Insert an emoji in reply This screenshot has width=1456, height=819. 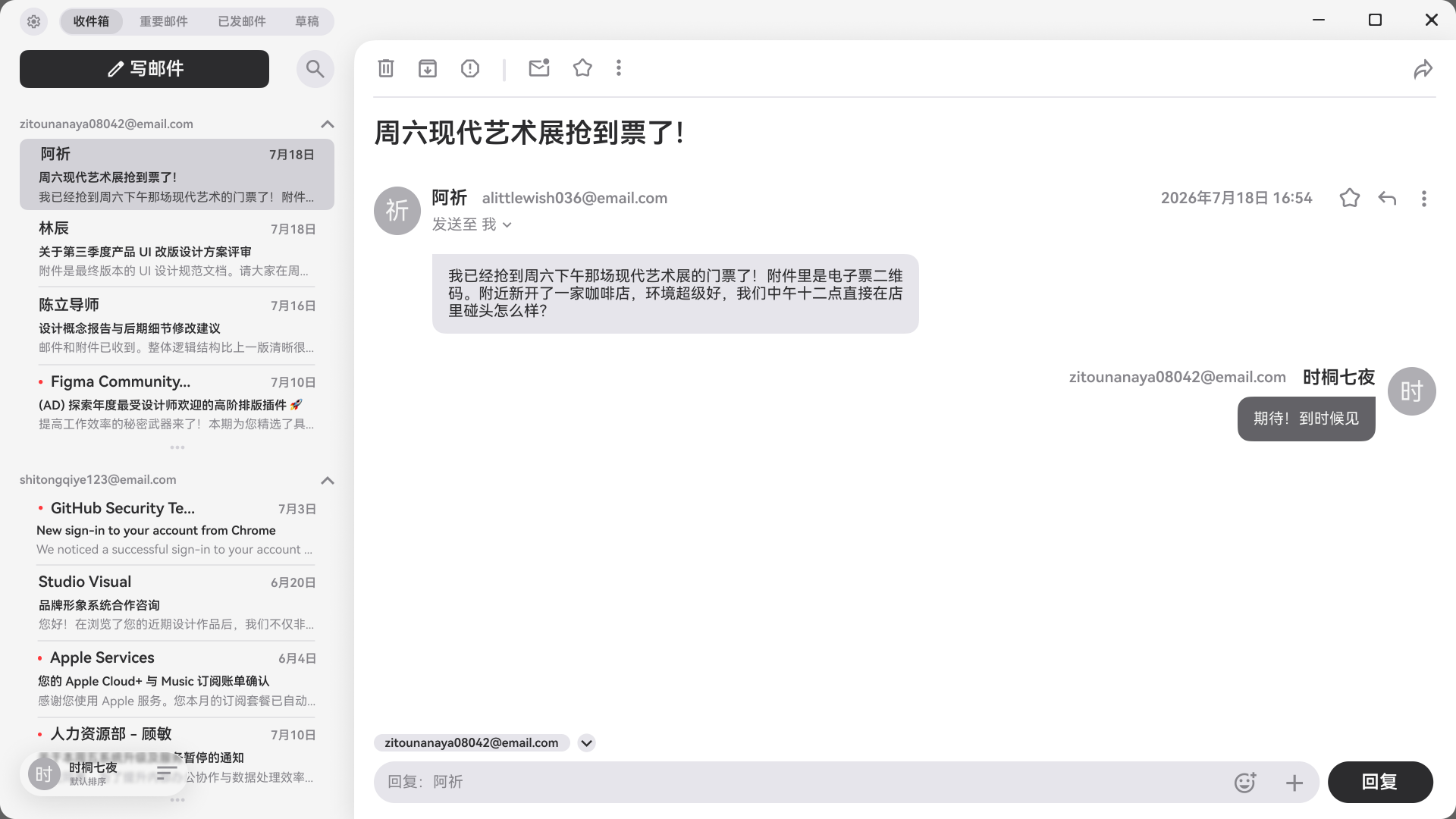1244,783
